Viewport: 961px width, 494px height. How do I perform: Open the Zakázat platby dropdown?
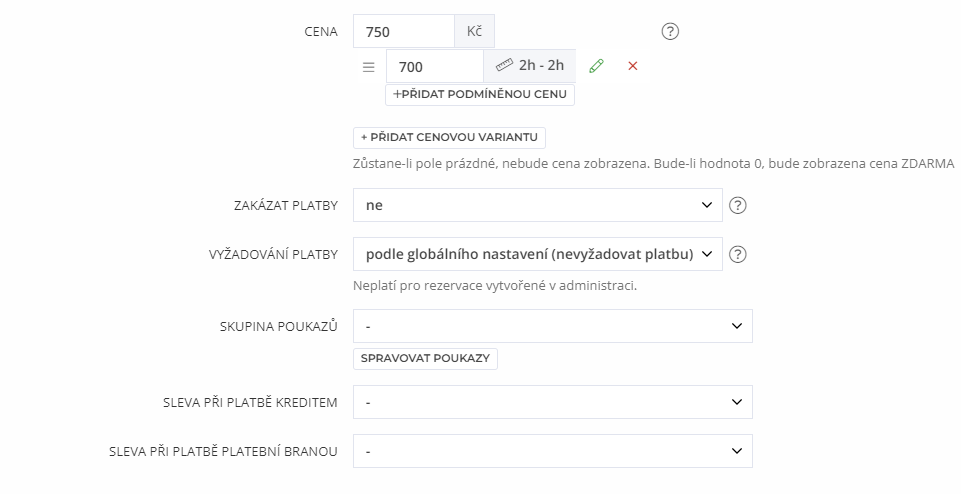(537, 206)
